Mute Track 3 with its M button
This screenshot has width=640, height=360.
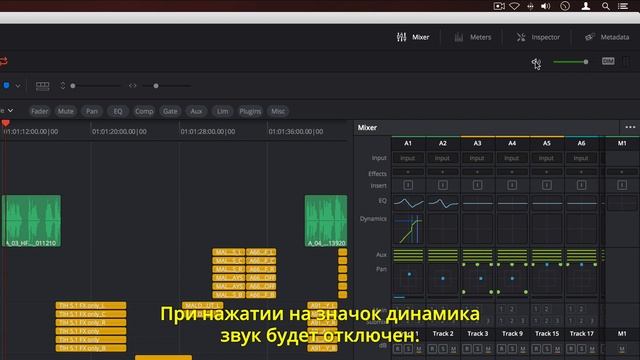[488, 349]
